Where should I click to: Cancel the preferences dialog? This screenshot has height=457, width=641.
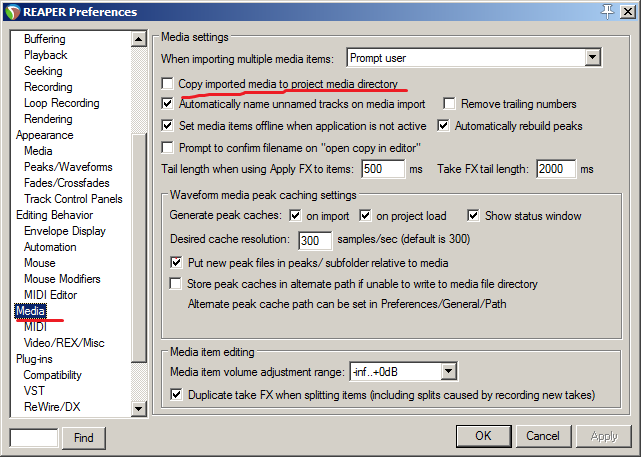[543, 436]
